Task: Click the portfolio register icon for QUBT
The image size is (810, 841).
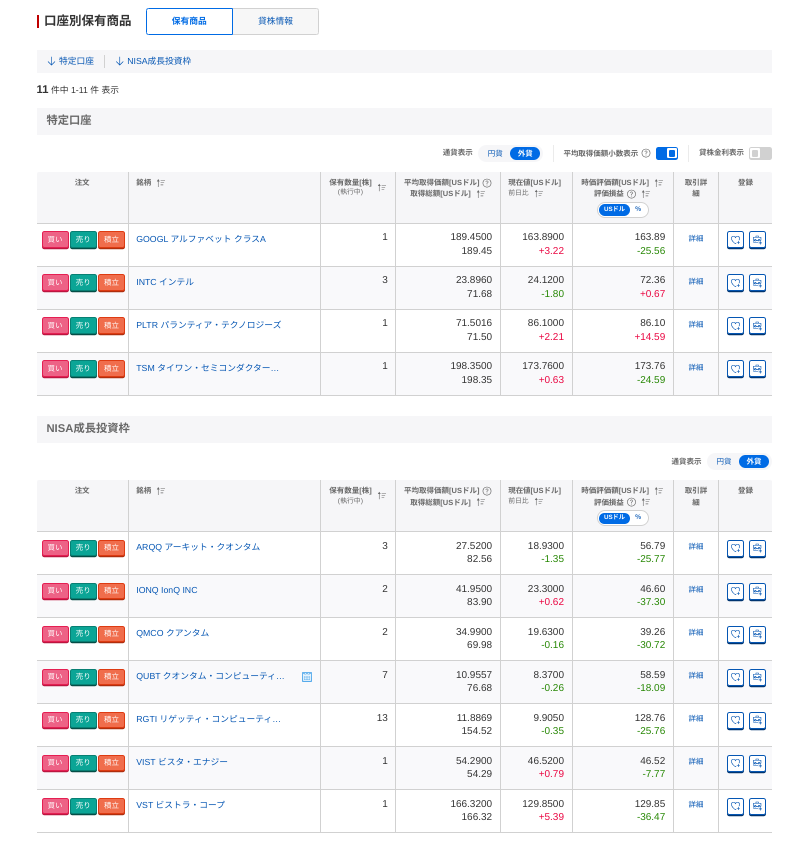Action: [x=757, y=677]
